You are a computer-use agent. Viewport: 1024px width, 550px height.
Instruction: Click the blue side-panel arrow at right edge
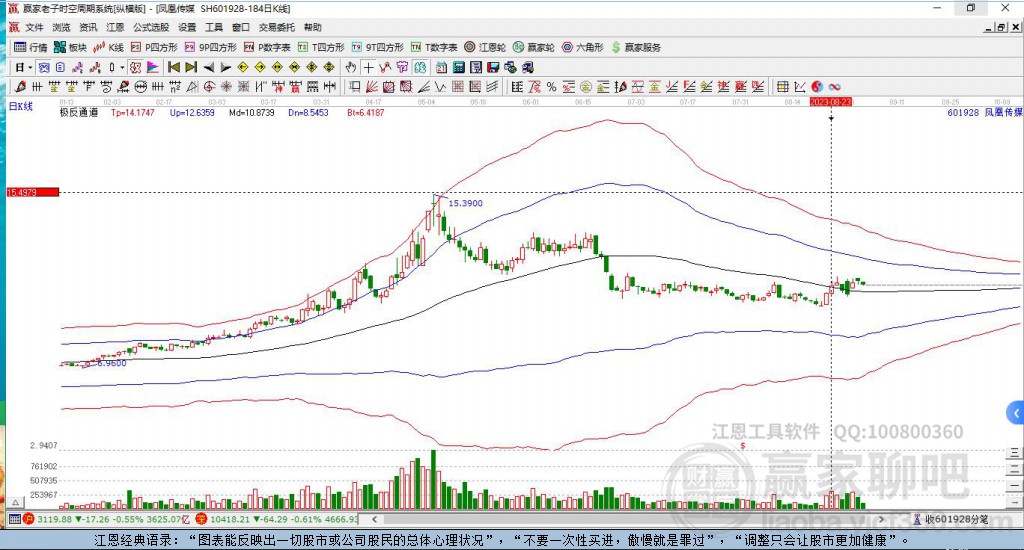click(1016, 412)
